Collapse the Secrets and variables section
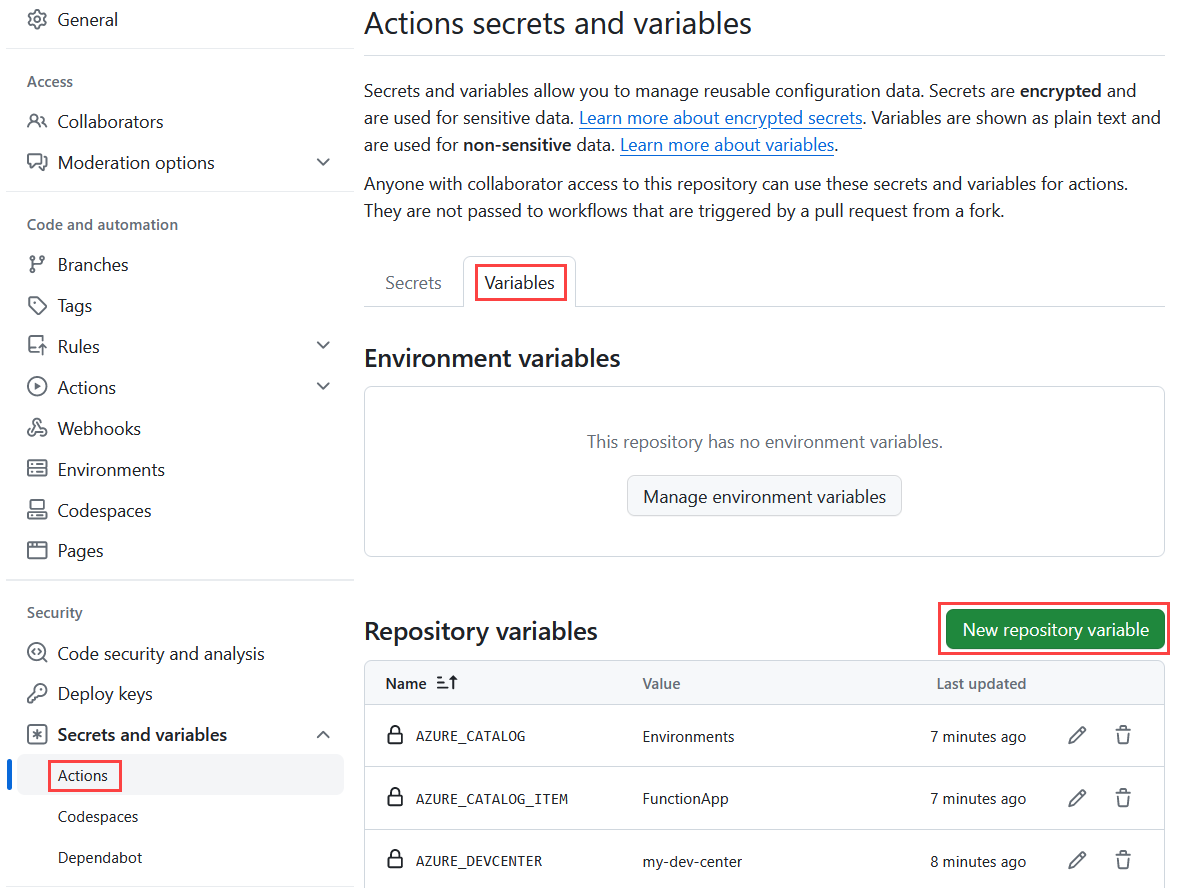This screenshot has width=1178, height=888. (x=323, y=733)
